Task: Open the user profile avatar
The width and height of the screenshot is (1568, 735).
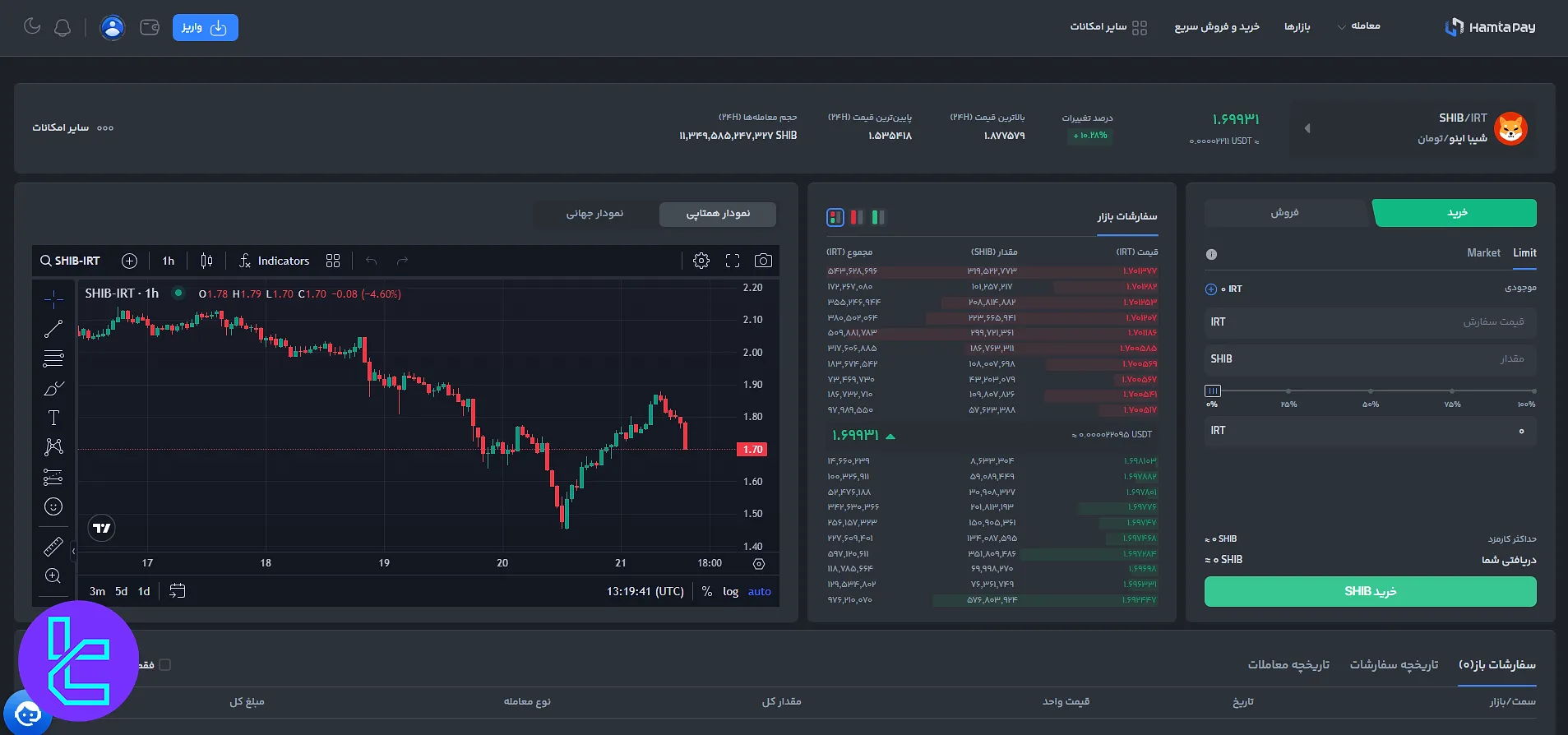Action: coord(112,27)
